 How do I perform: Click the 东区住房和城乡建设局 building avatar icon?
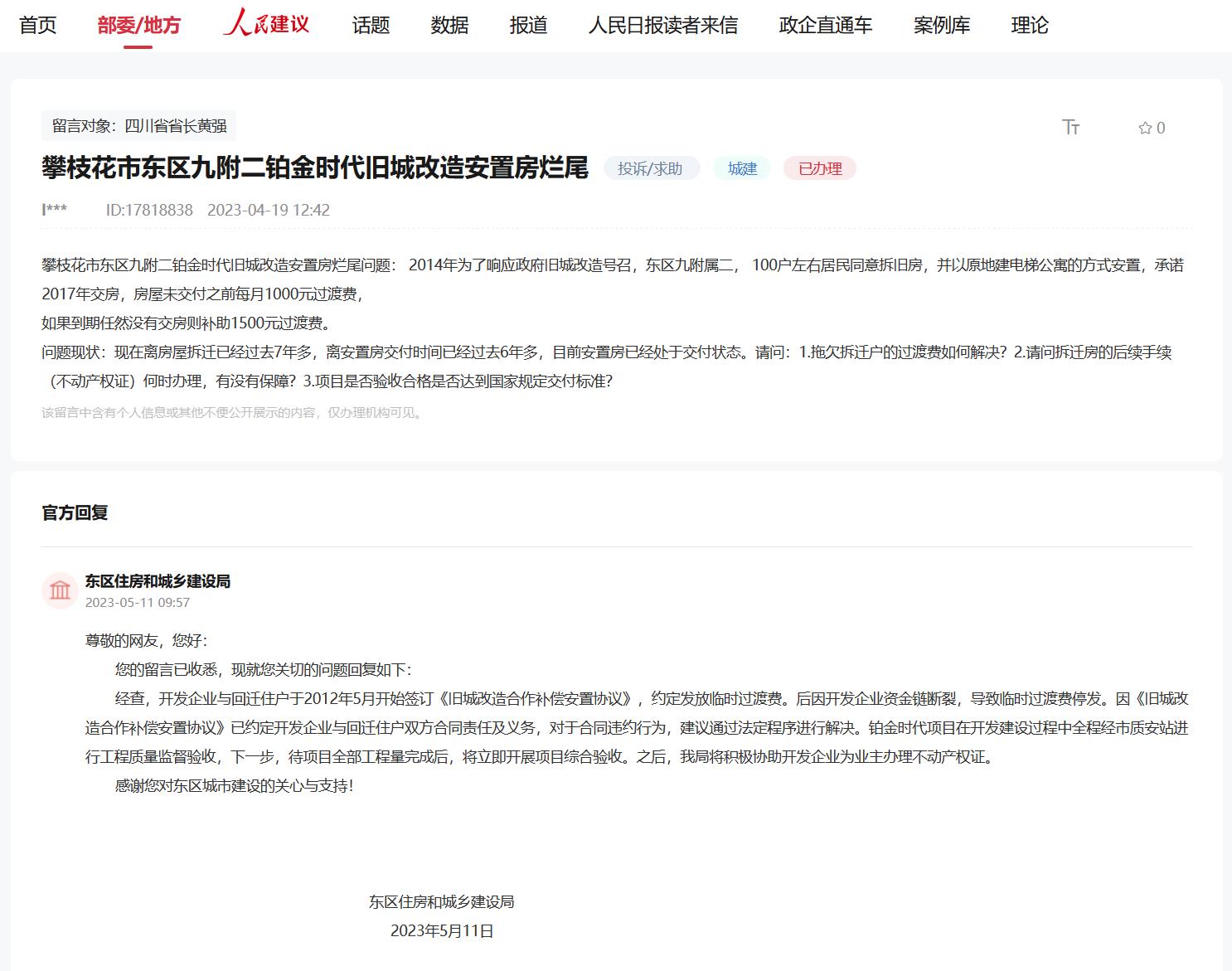[x=60, y=590]
